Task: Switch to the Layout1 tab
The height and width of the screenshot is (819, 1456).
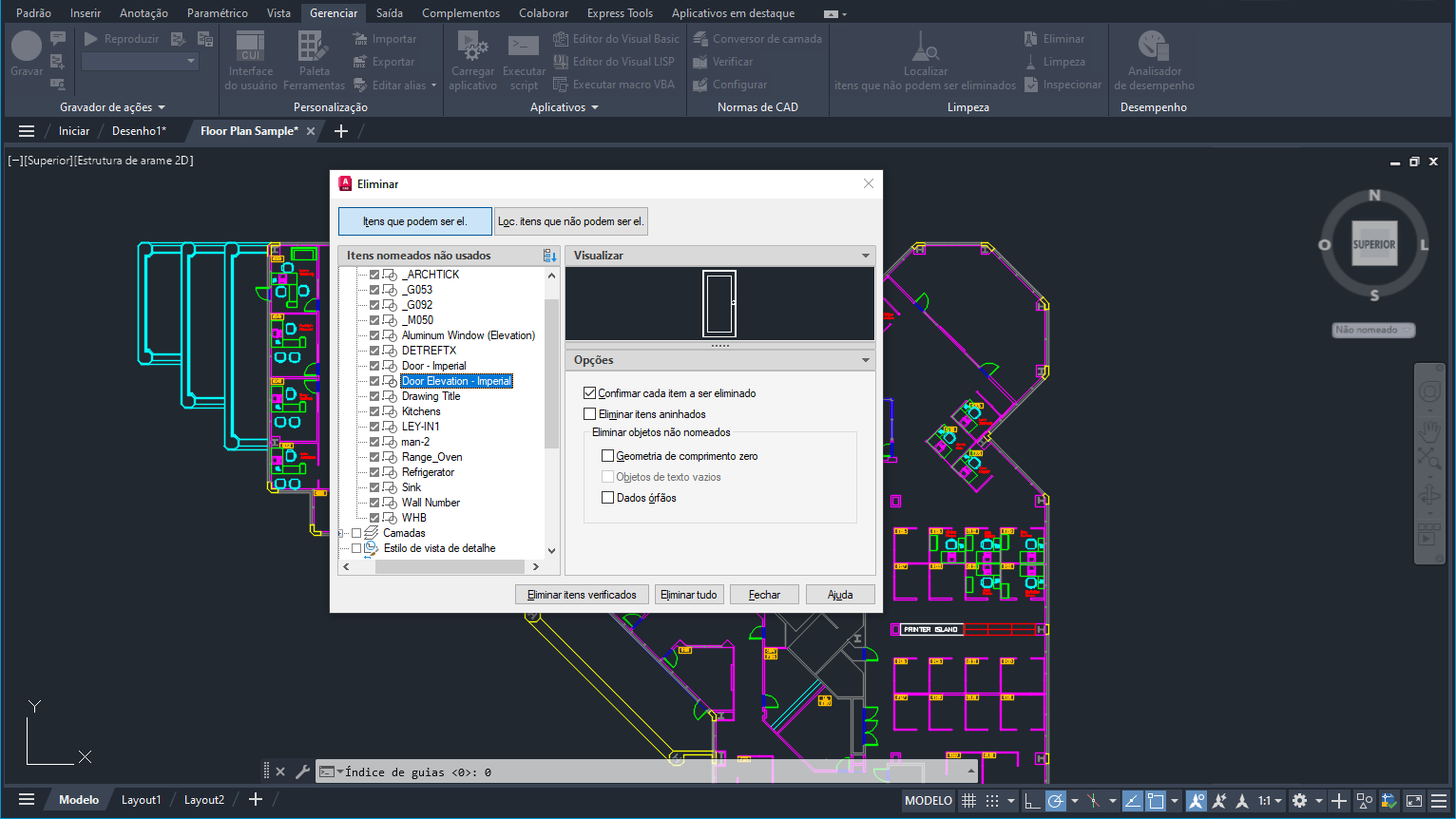Action: (x=141, y=800)
